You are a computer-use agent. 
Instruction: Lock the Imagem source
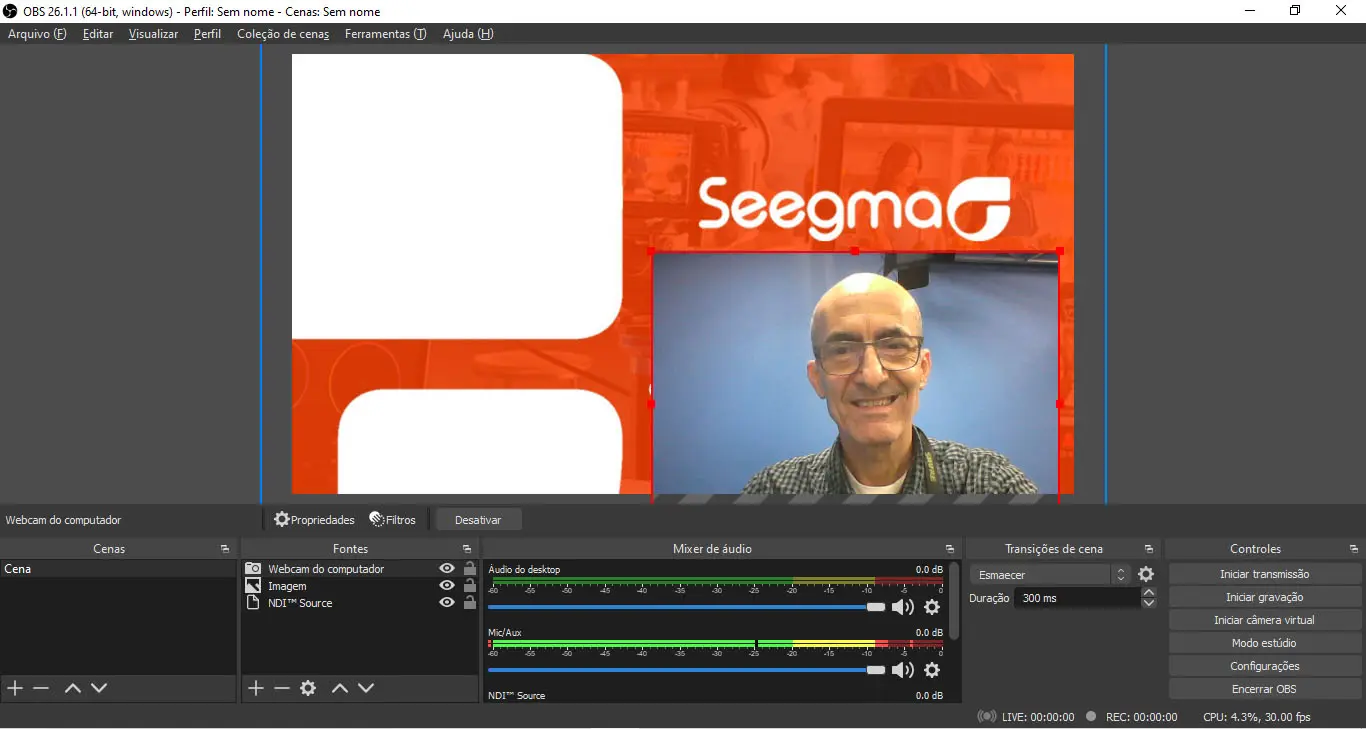(x=470, y=586)
